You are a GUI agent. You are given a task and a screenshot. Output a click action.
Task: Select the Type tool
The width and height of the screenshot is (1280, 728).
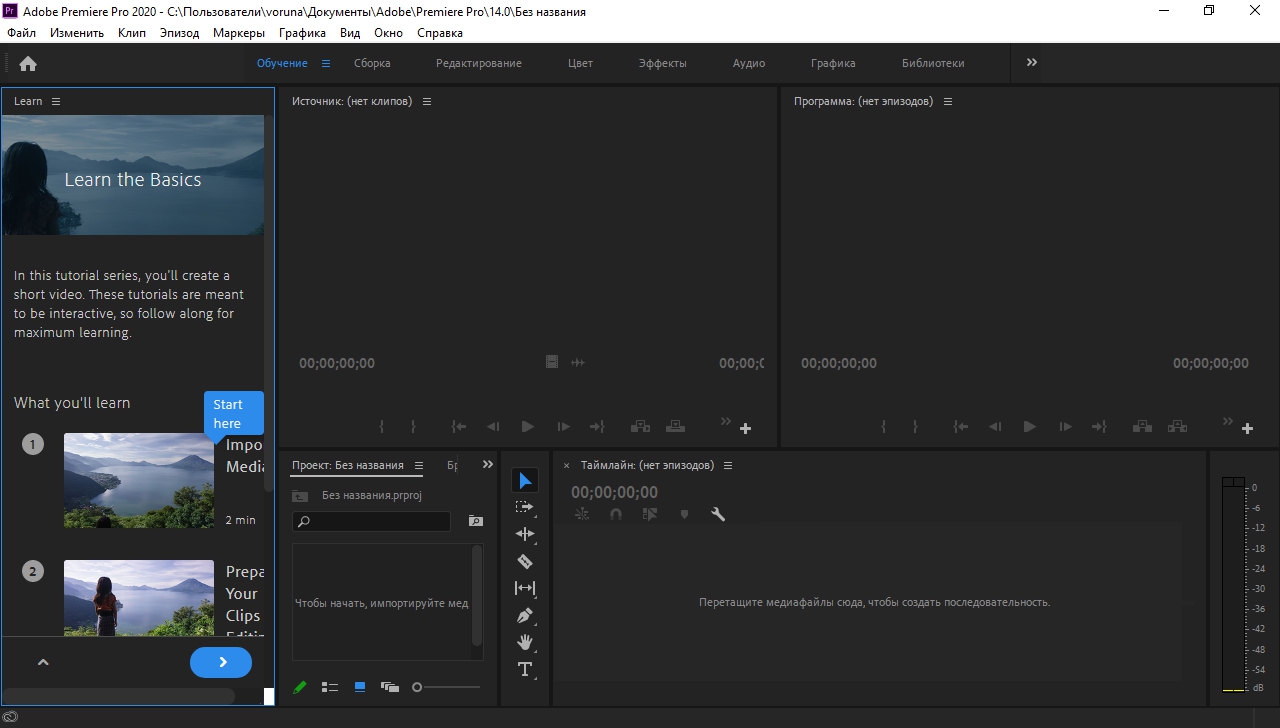pos(525,669)
